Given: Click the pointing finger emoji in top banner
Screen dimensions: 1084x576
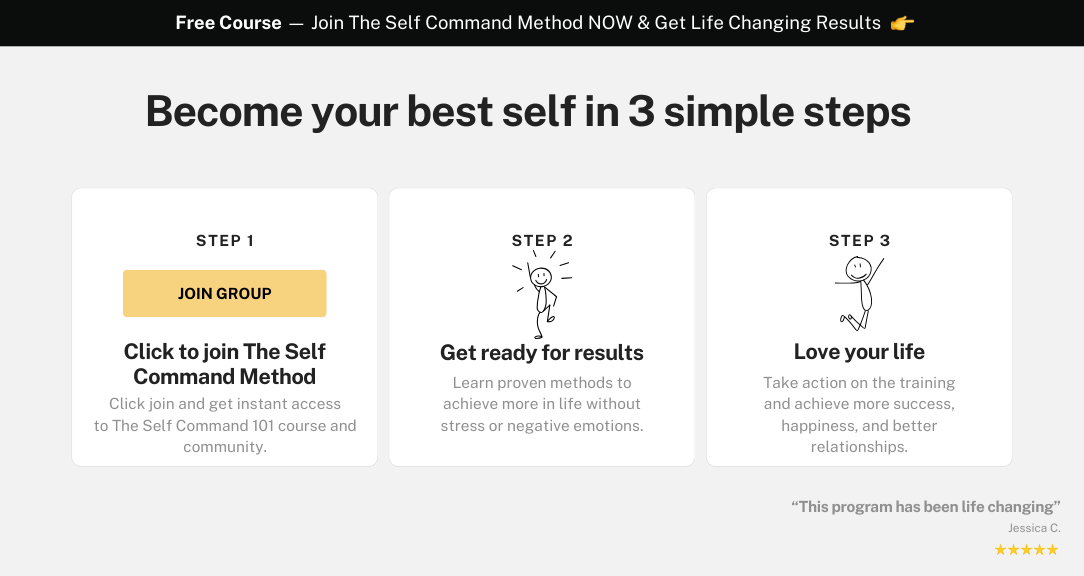Looking at the screenshot, I should pyautogui.click(x=905, y=22).
